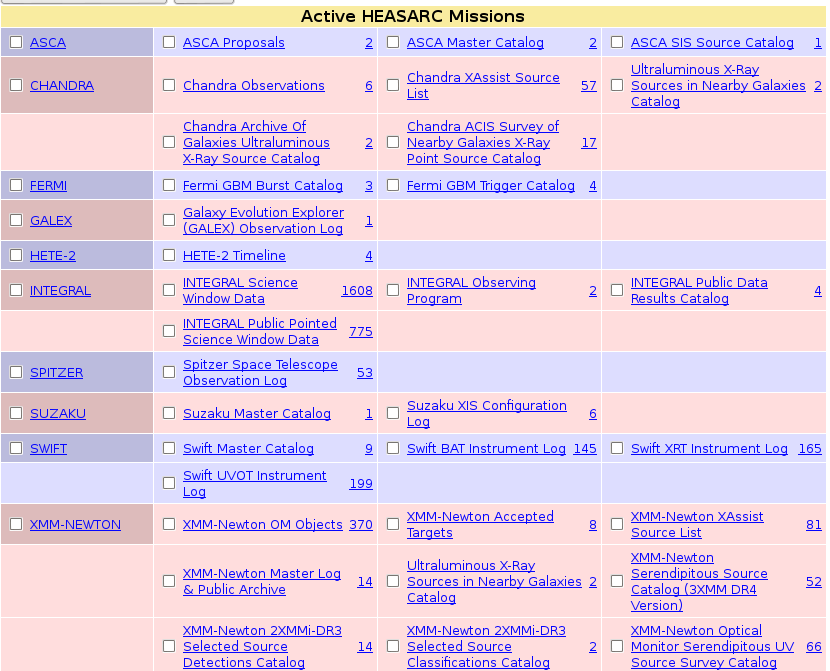Select the INTEGRAL mission checkbox
Image resolution: width=830 pixels, height=671 pixels.
[16, 290]
